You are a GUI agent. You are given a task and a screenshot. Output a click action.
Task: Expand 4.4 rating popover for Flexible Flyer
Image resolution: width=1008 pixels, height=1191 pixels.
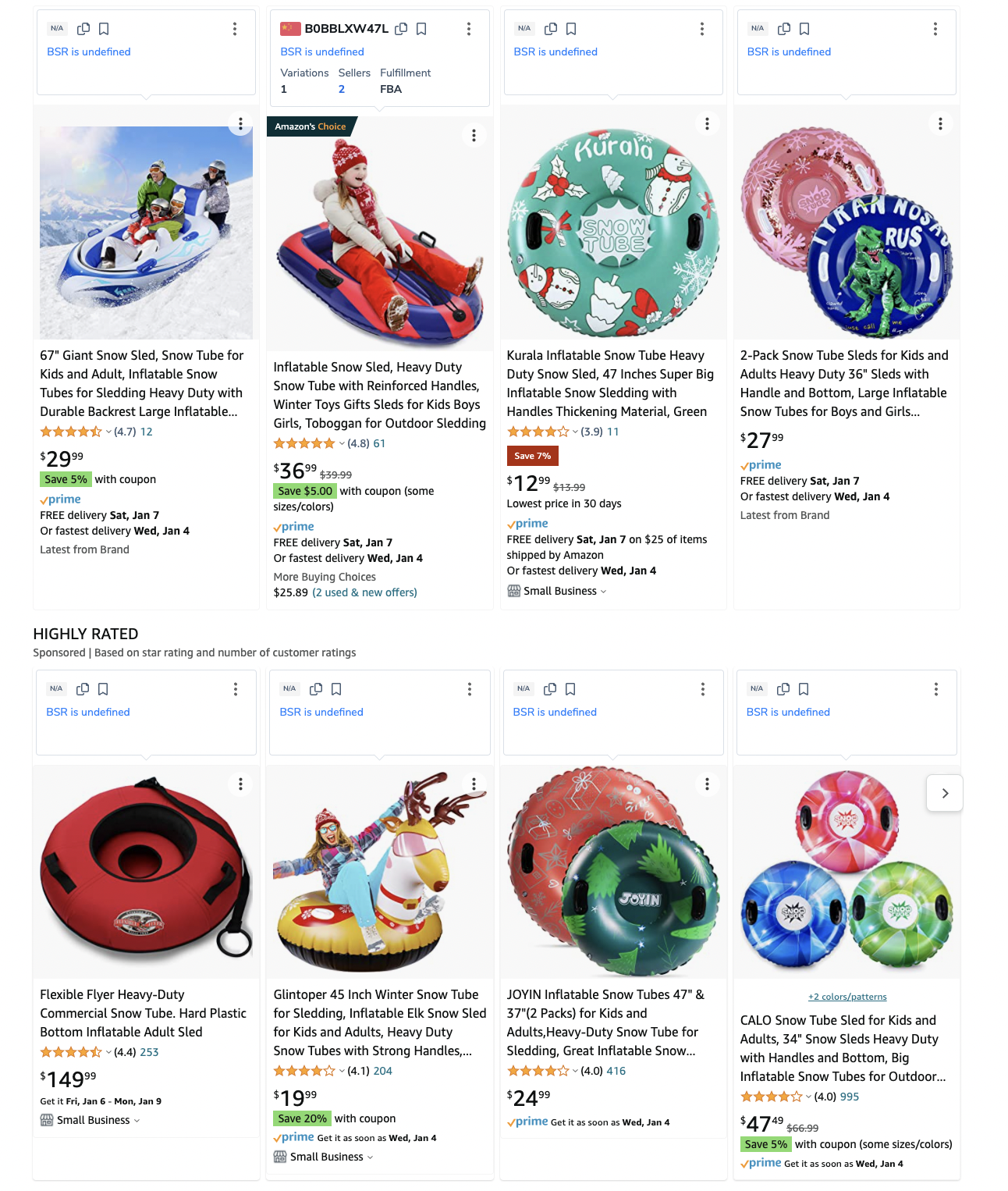[x=108, y=1052]
